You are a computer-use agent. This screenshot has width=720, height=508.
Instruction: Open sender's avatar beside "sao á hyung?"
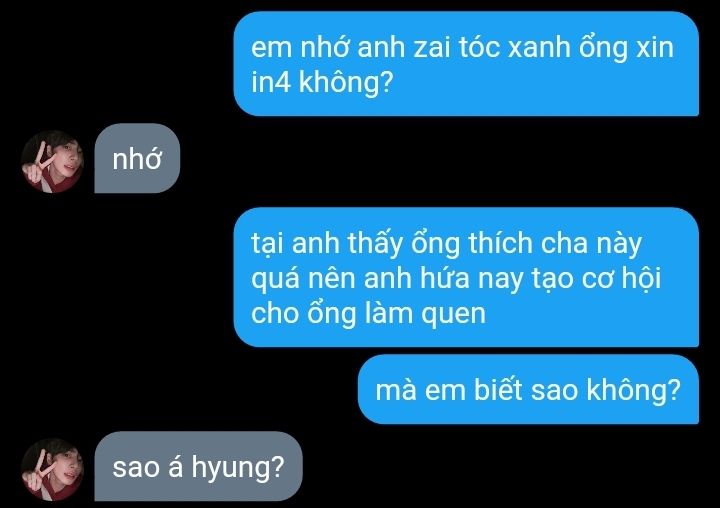[x=52, y=469]
